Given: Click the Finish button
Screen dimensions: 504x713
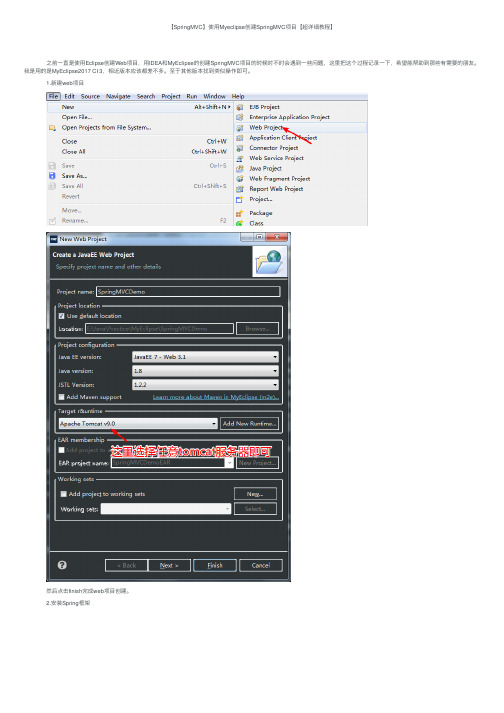Looking at the screenshot, I should [215, 565].
